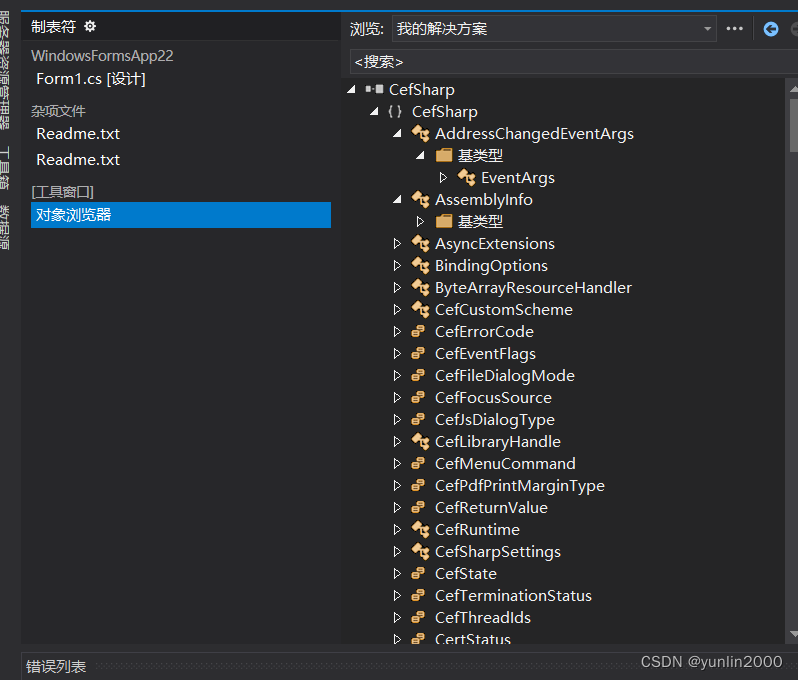The width and height of the screenshot is (798, 680).
Task: Click the CefErrorCode enum icon
Action: [x=418, y=331]
